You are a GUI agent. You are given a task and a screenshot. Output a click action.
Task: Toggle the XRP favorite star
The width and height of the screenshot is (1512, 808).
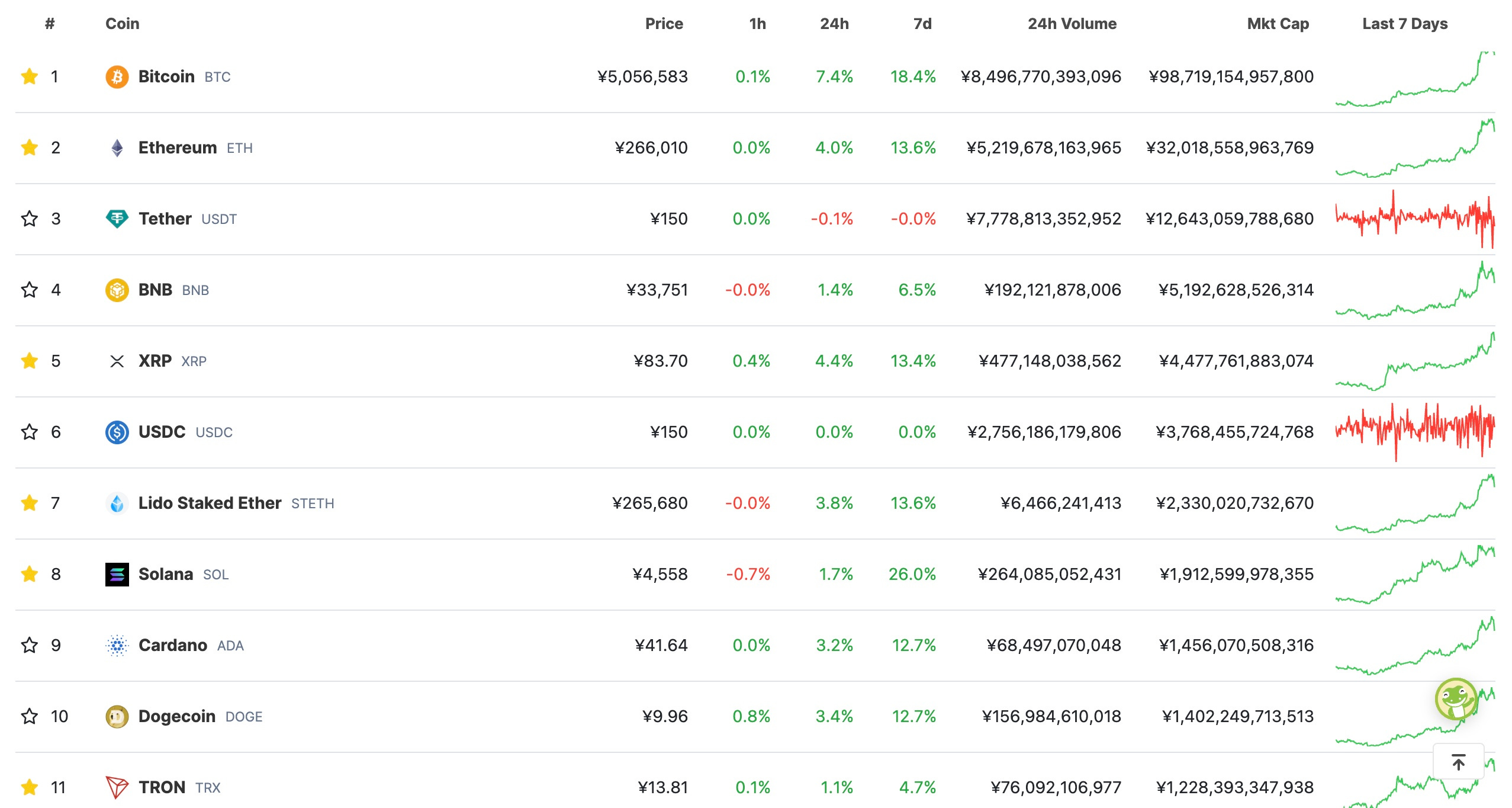(x=30, y=361)
